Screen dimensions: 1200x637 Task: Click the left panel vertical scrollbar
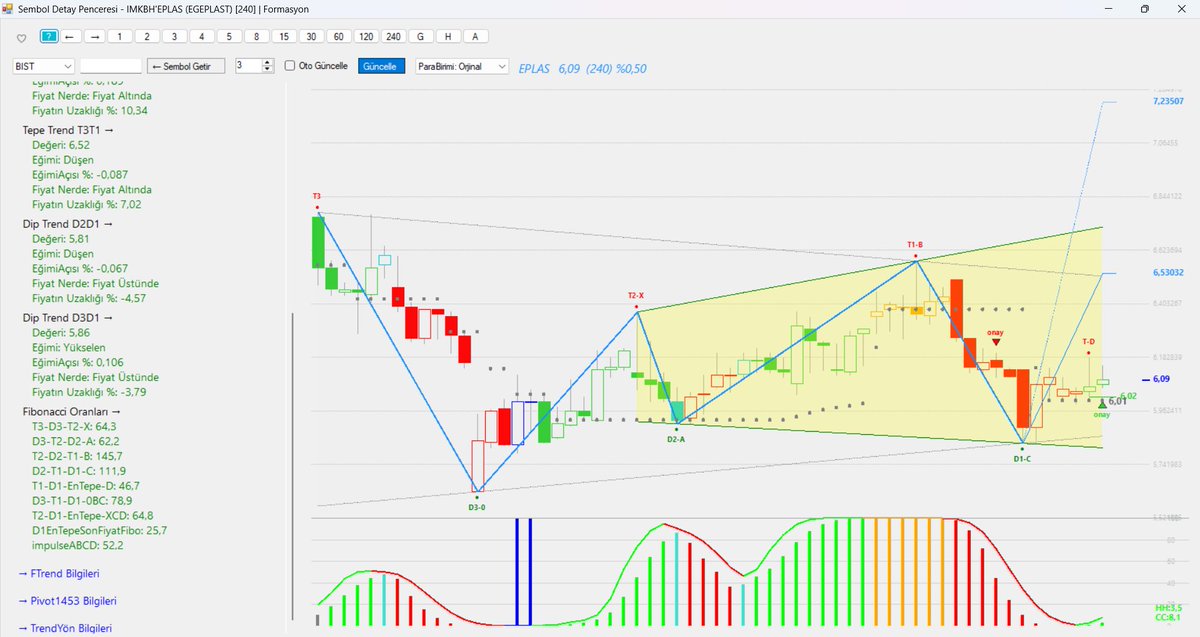point(293,465)
